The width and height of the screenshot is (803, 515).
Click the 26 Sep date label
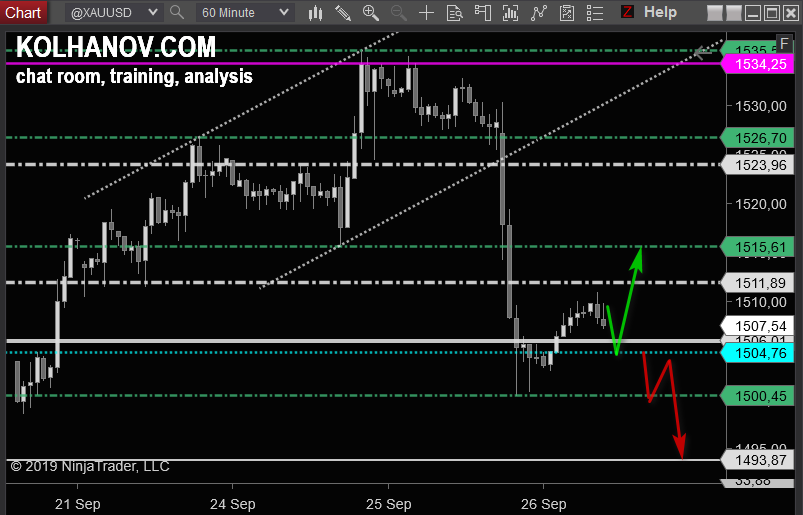(x=543, y=504)
